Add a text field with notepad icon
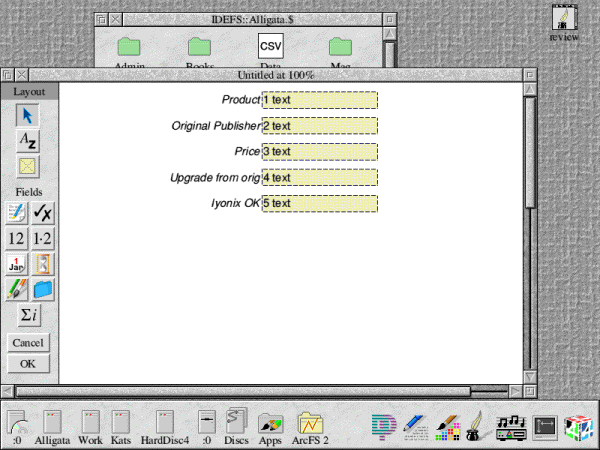The height and width of the screenshot is (450, 600). pos(17,212)
